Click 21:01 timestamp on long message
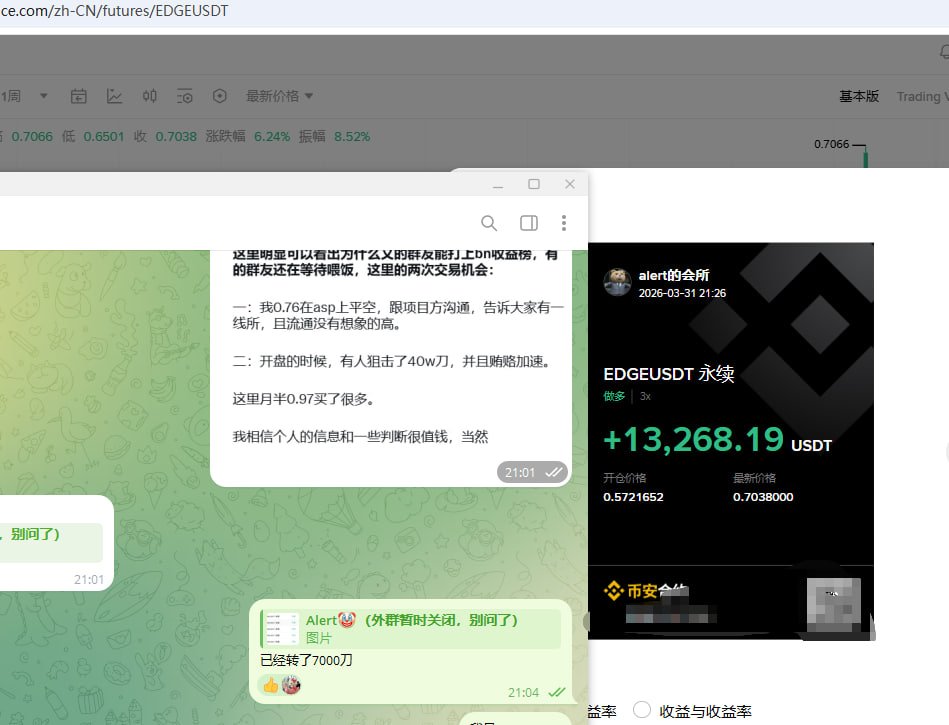This screenshot has width=949, height=725. coord(520,473)
